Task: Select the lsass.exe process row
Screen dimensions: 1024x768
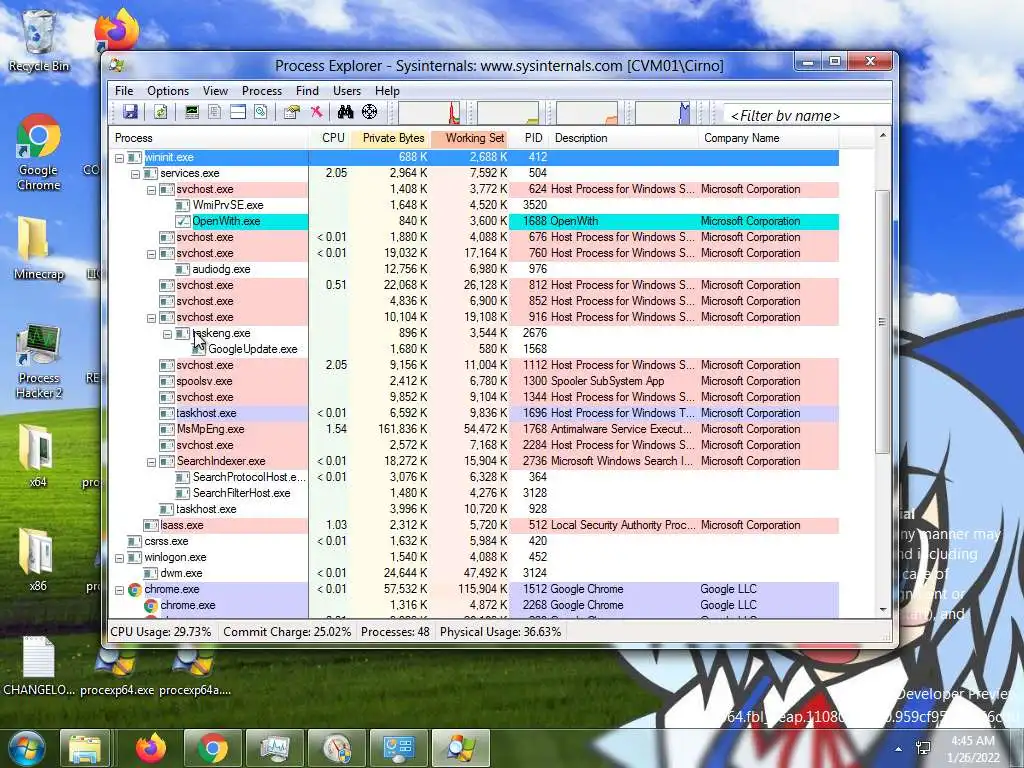Action: pos(474,526)
